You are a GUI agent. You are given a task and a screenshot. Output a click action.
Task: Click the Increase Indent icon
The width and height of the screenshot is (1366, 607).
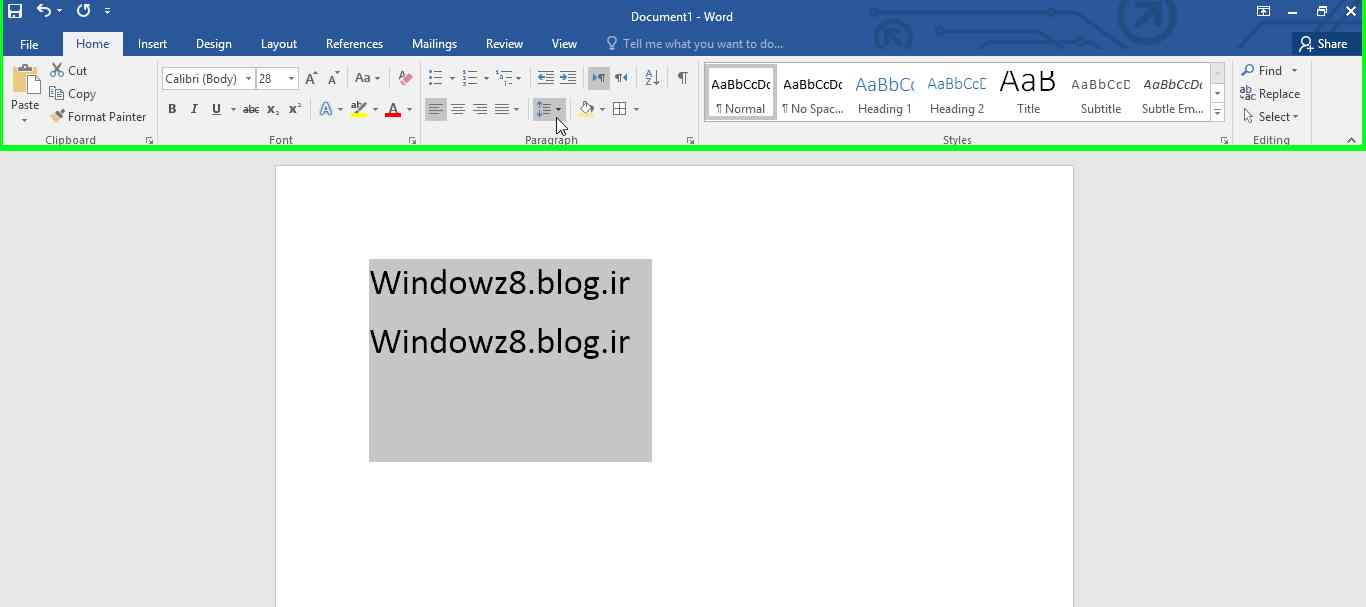tap(568, 78)
